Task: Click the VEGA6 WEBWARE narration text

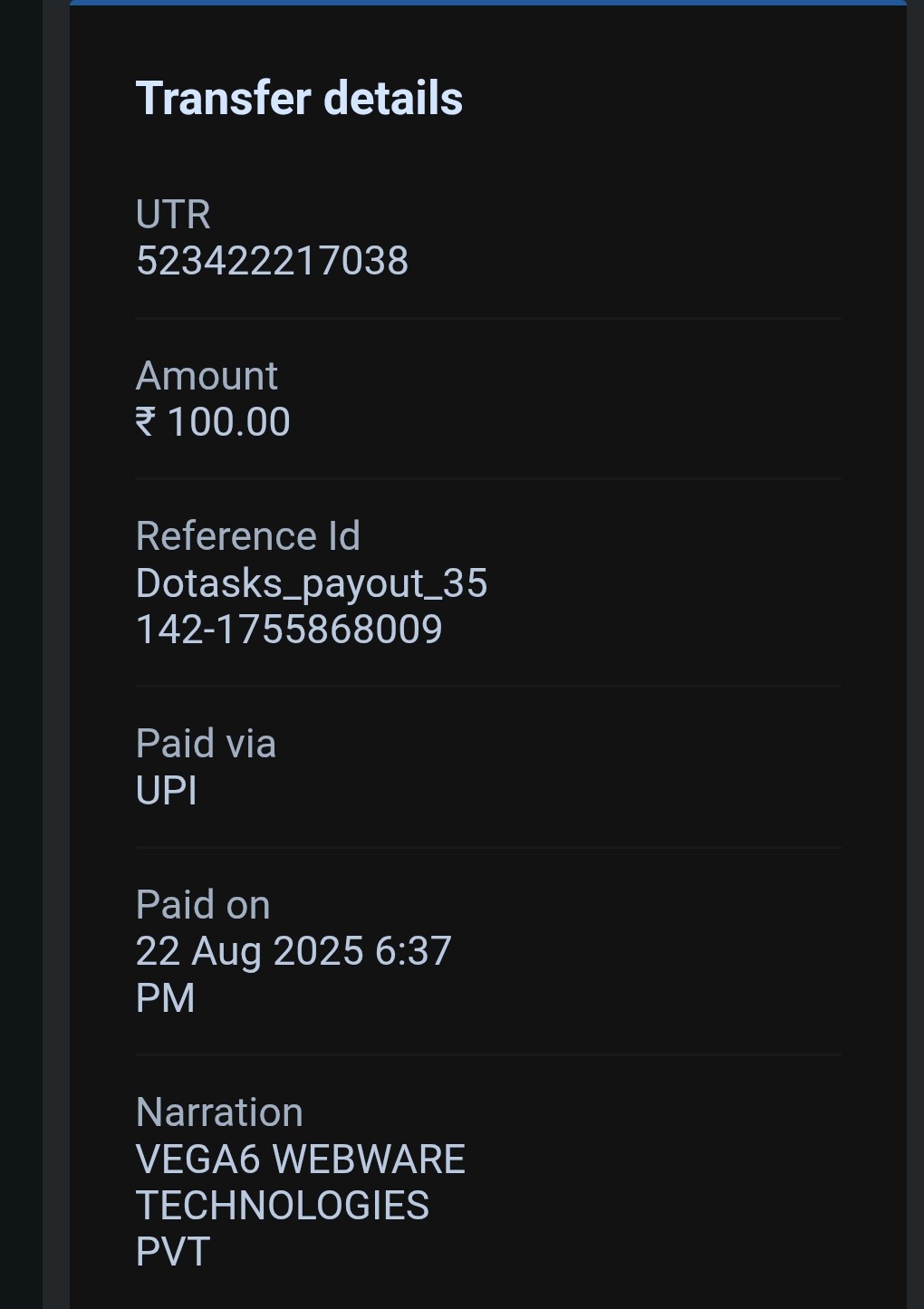Action: 300,1160
